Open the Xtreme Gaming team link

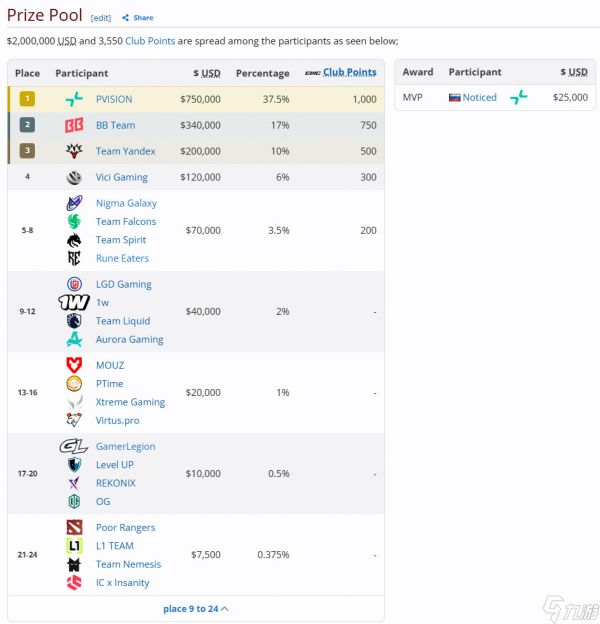pyautogui.click(x=131, y=402)
